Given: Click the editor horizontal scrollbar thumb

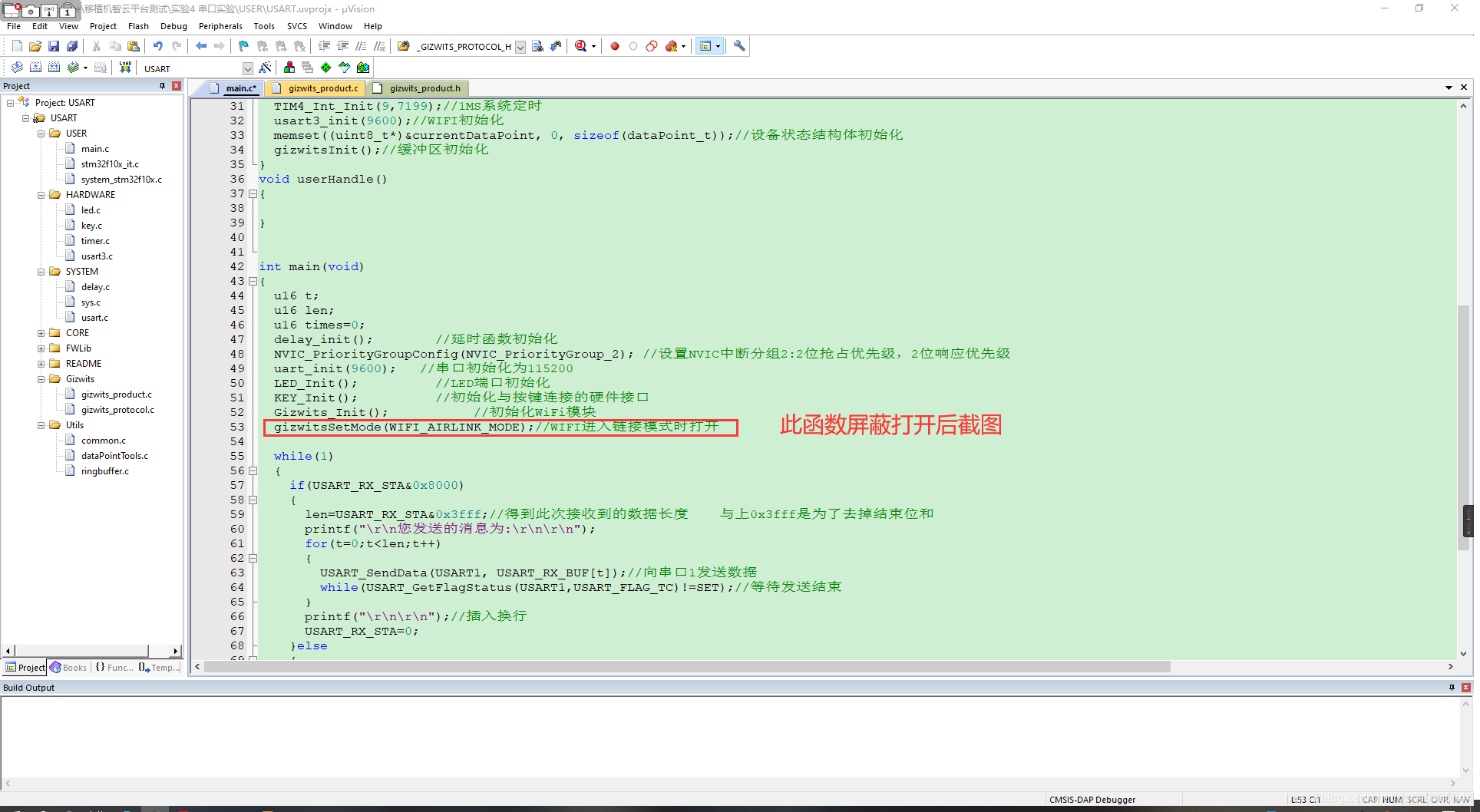Looking at the screenshot, I should 687,667.
